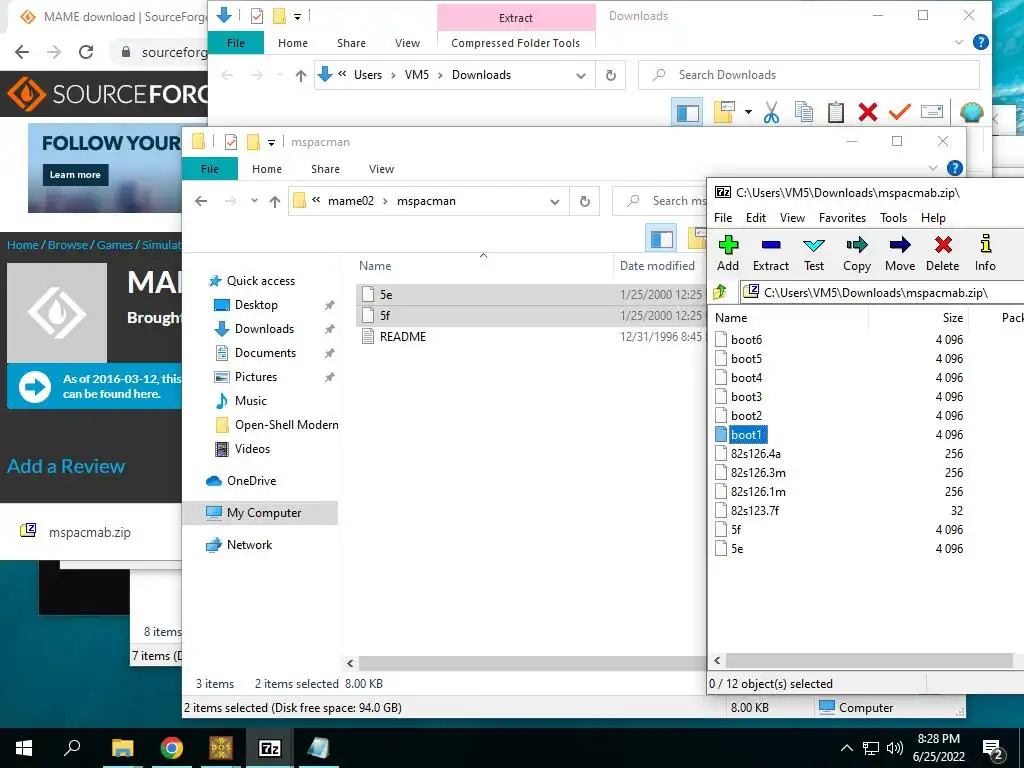Open quick access toolbar dropdown in mspacman title bar
The width and height of the screenshot is (1024, 768).
271,142
